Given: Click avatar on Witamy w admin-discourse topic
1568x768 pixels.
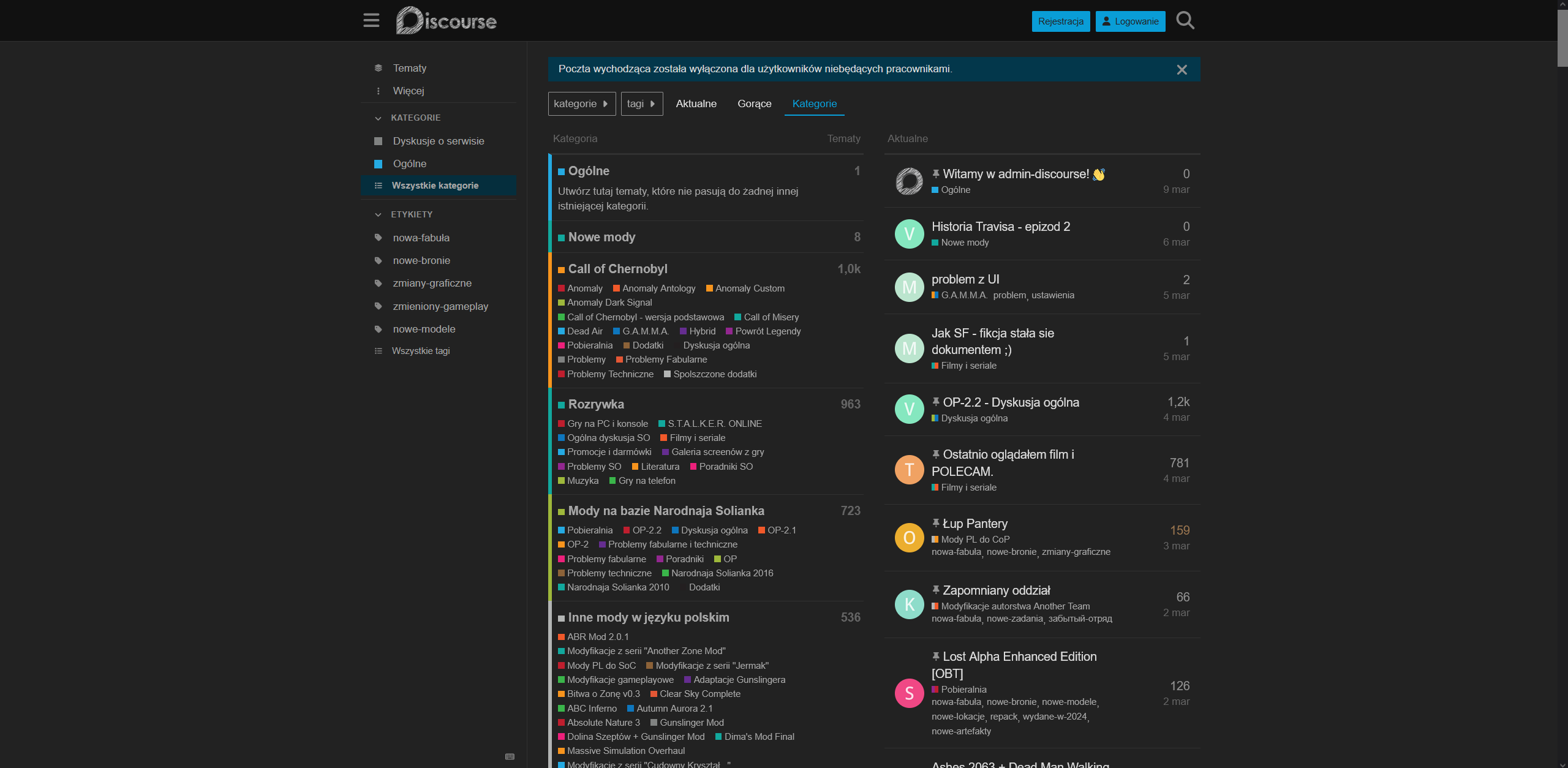Looking at the screenshot, I should tap(909, 181).
